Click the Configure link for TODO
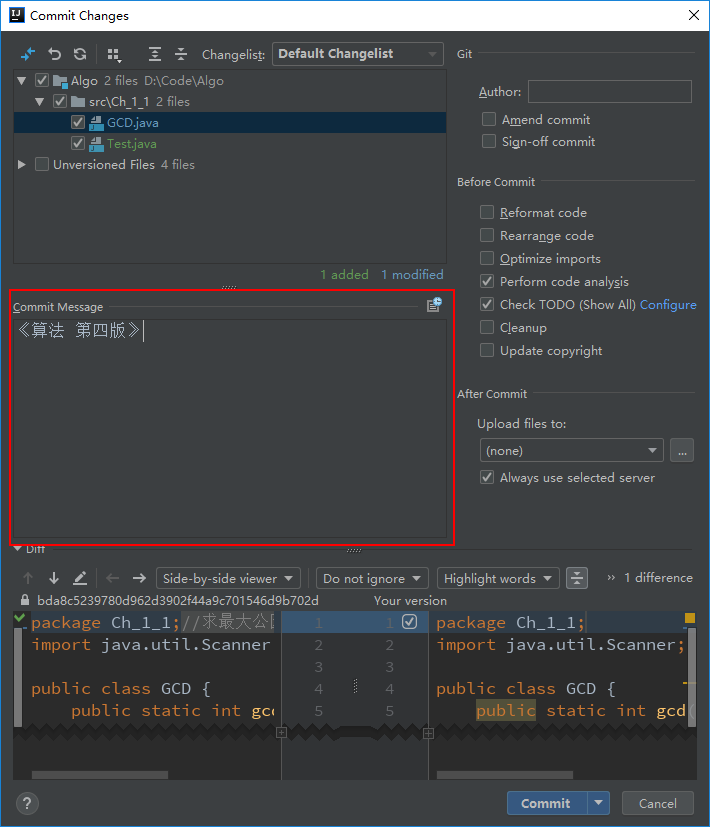710x827 pixels. (x=668, y=305)
